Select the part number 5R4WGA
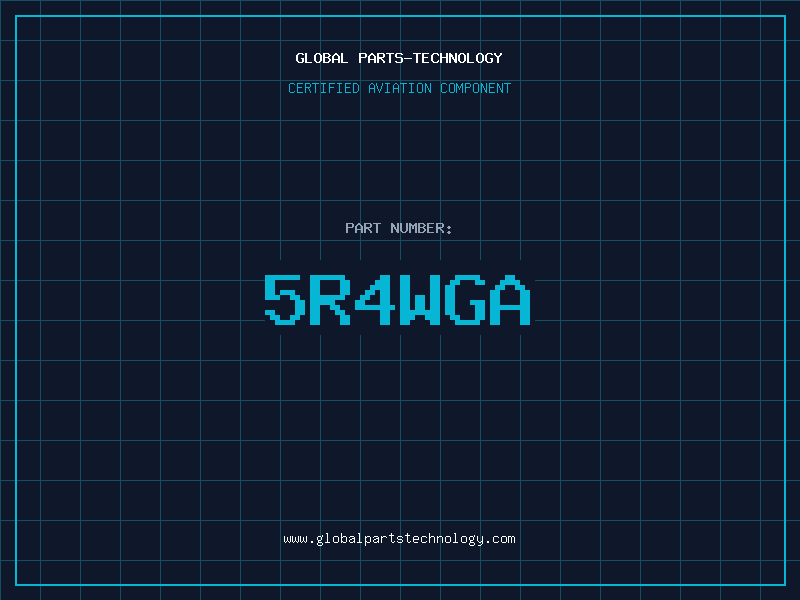The height and width of the screenshot is (600, 800). 397,299
